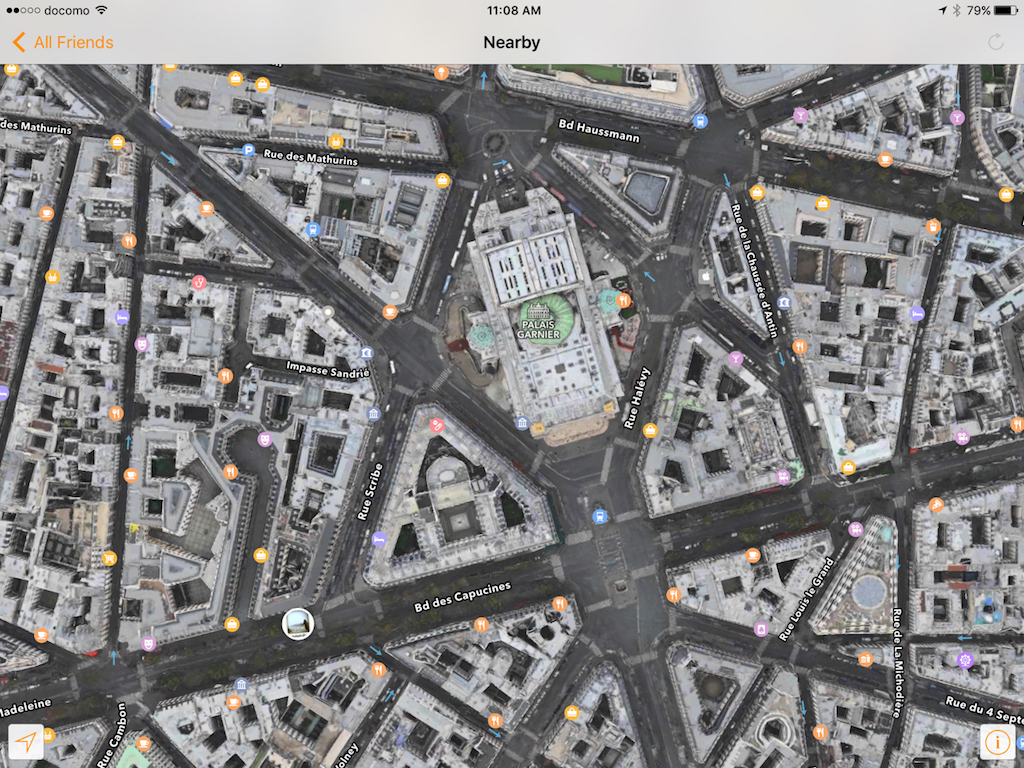Tap the gray dot marker north of Impasse Sandrié

(328, 312)
